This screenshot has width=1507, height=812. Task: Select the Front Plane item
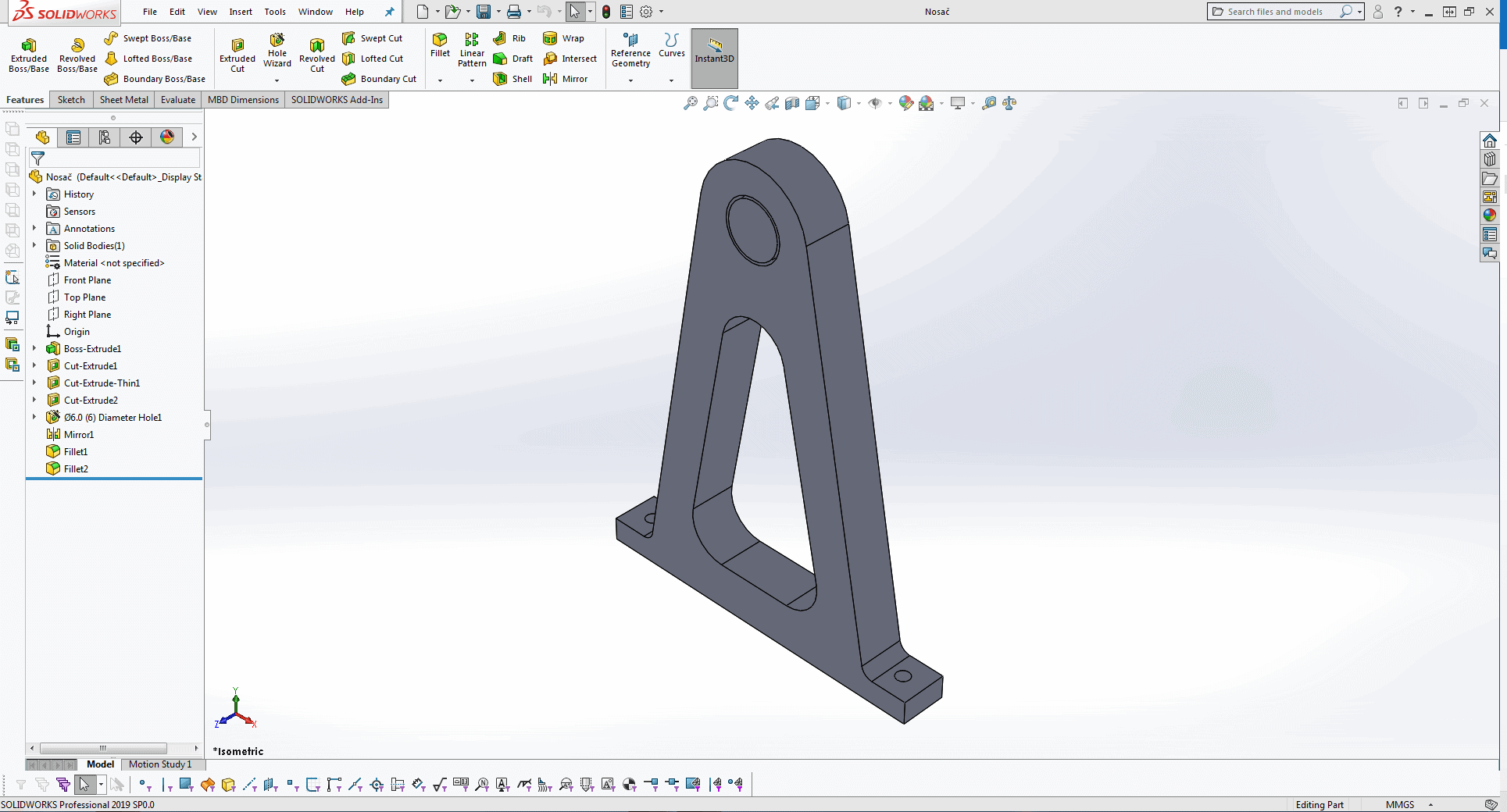point(79,280)
